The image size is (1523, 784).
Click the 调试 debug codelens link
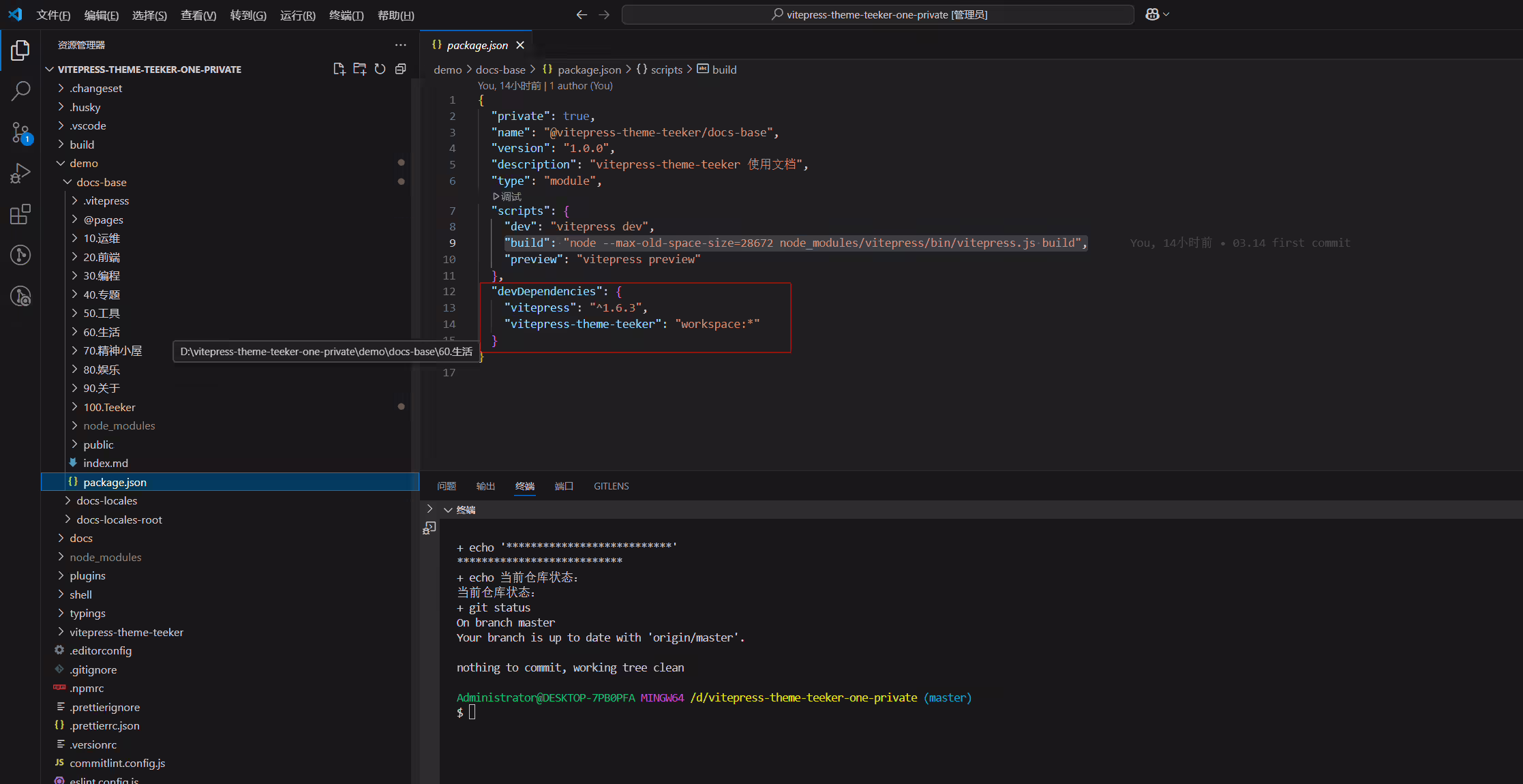click(x=507, y=196)
